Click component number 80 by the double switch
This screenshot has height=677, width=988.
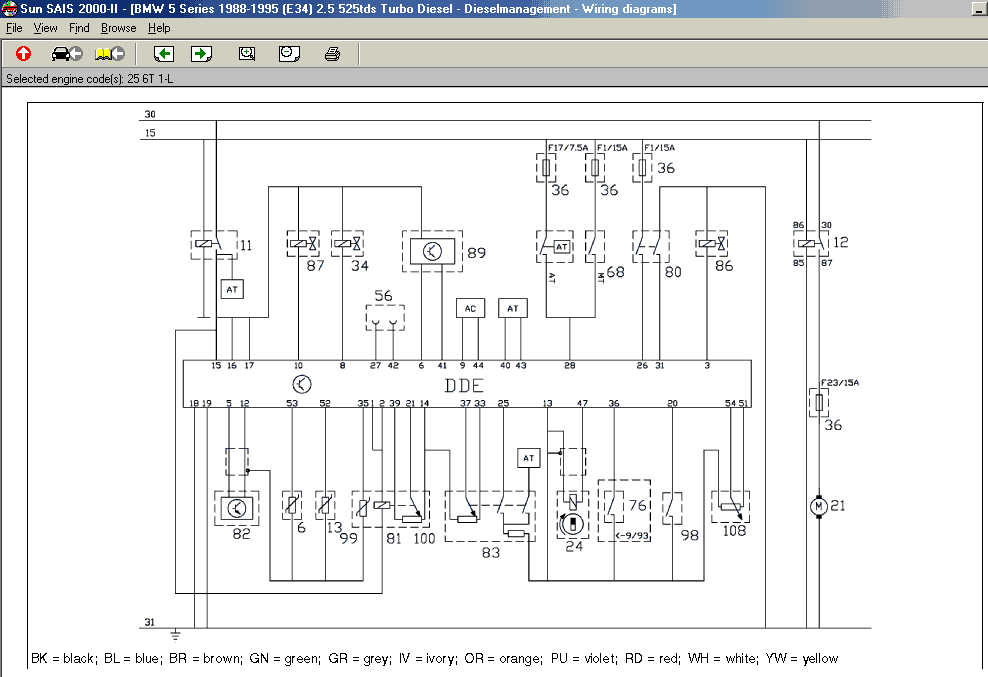673,272
